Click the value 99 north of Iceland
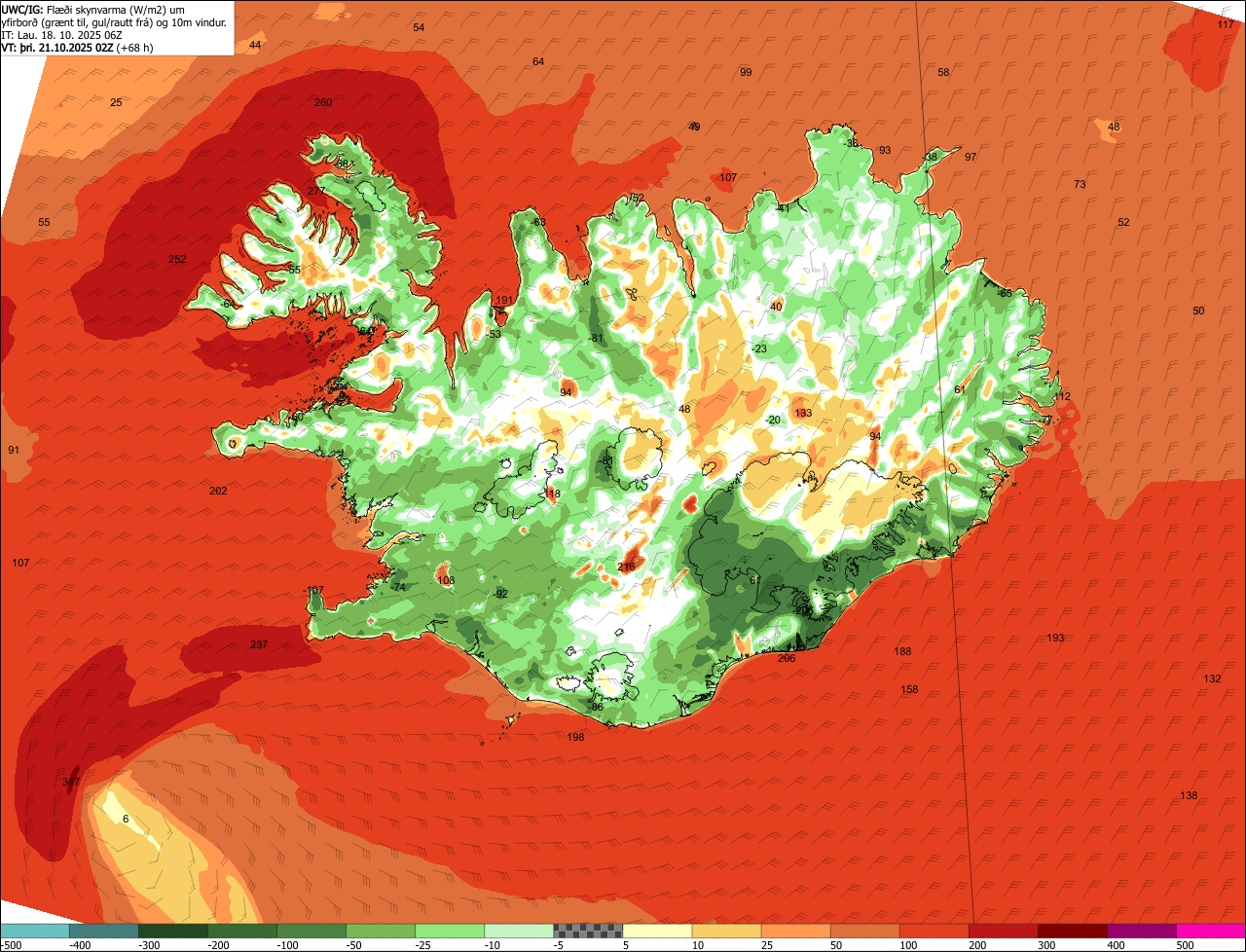The image size is (1246, 952). coord(746,72)
